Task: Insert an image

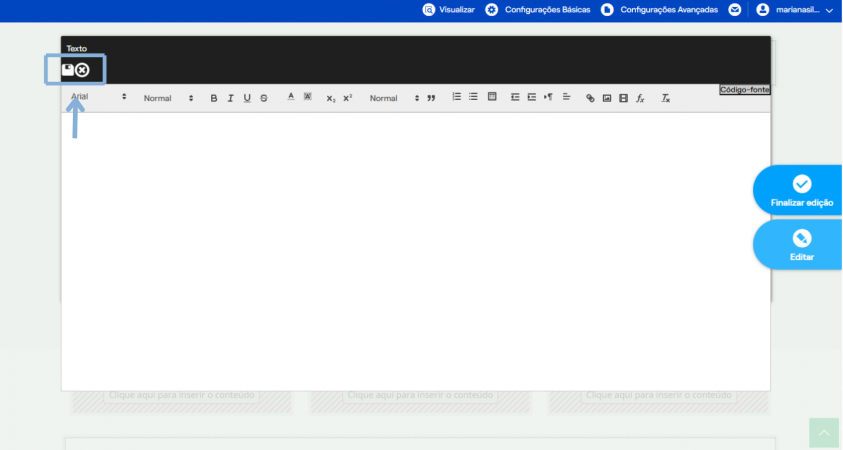Action: click(x=607, y=98)
